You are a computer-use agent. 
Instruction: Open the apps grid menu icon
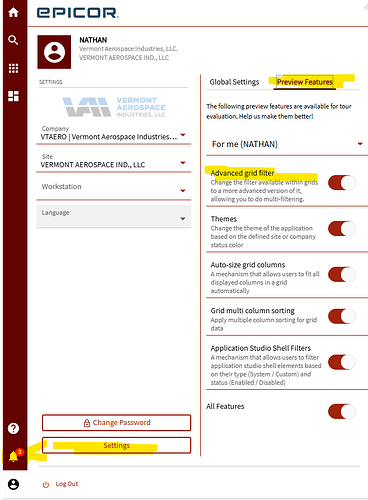pos(13,68)
